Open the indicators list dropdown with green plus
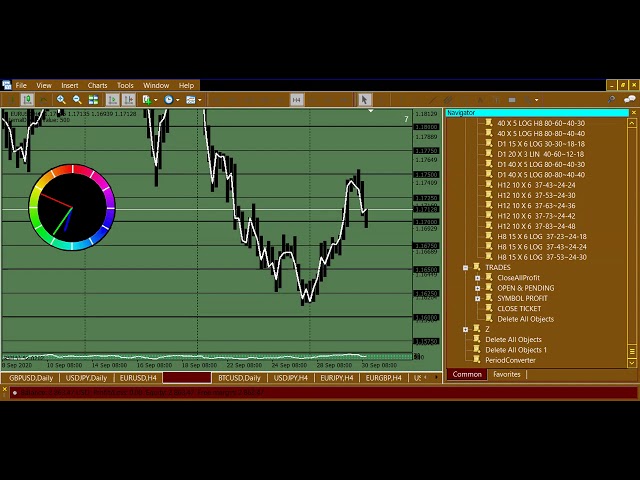 149,99
